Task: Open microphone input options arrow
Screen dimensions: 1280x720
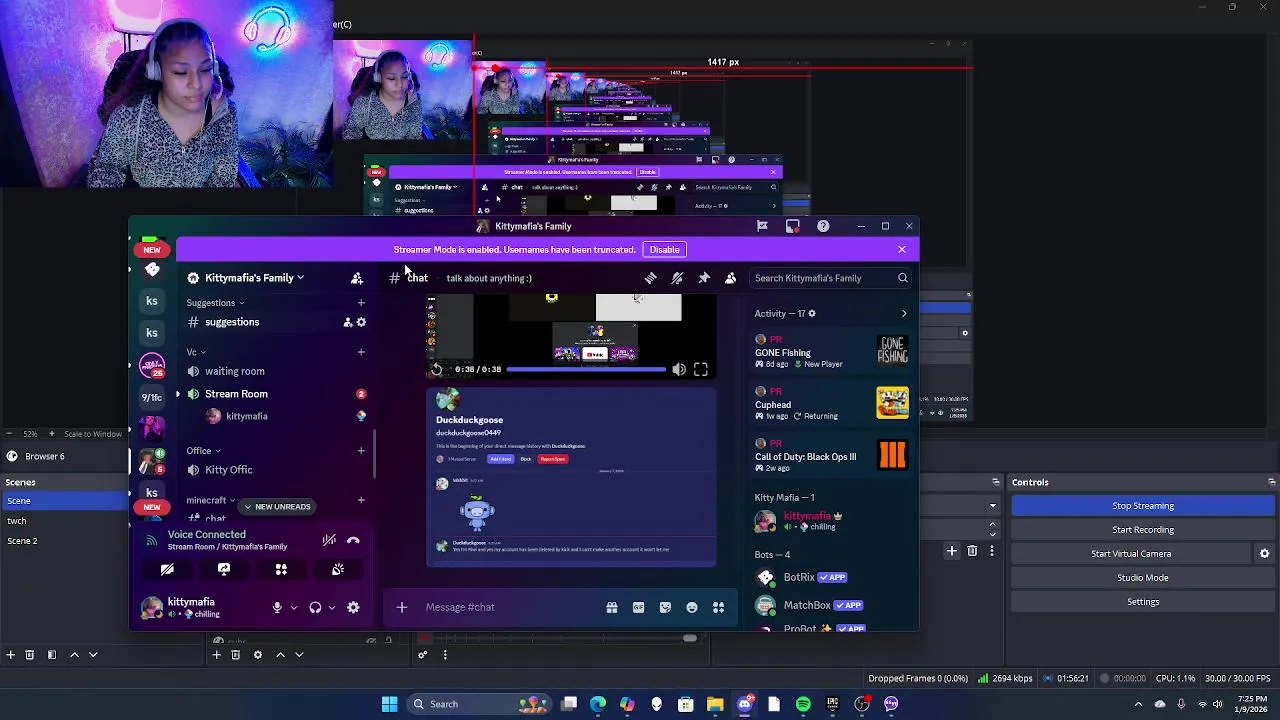Action: pyautogui.click(x=293, y=607)
